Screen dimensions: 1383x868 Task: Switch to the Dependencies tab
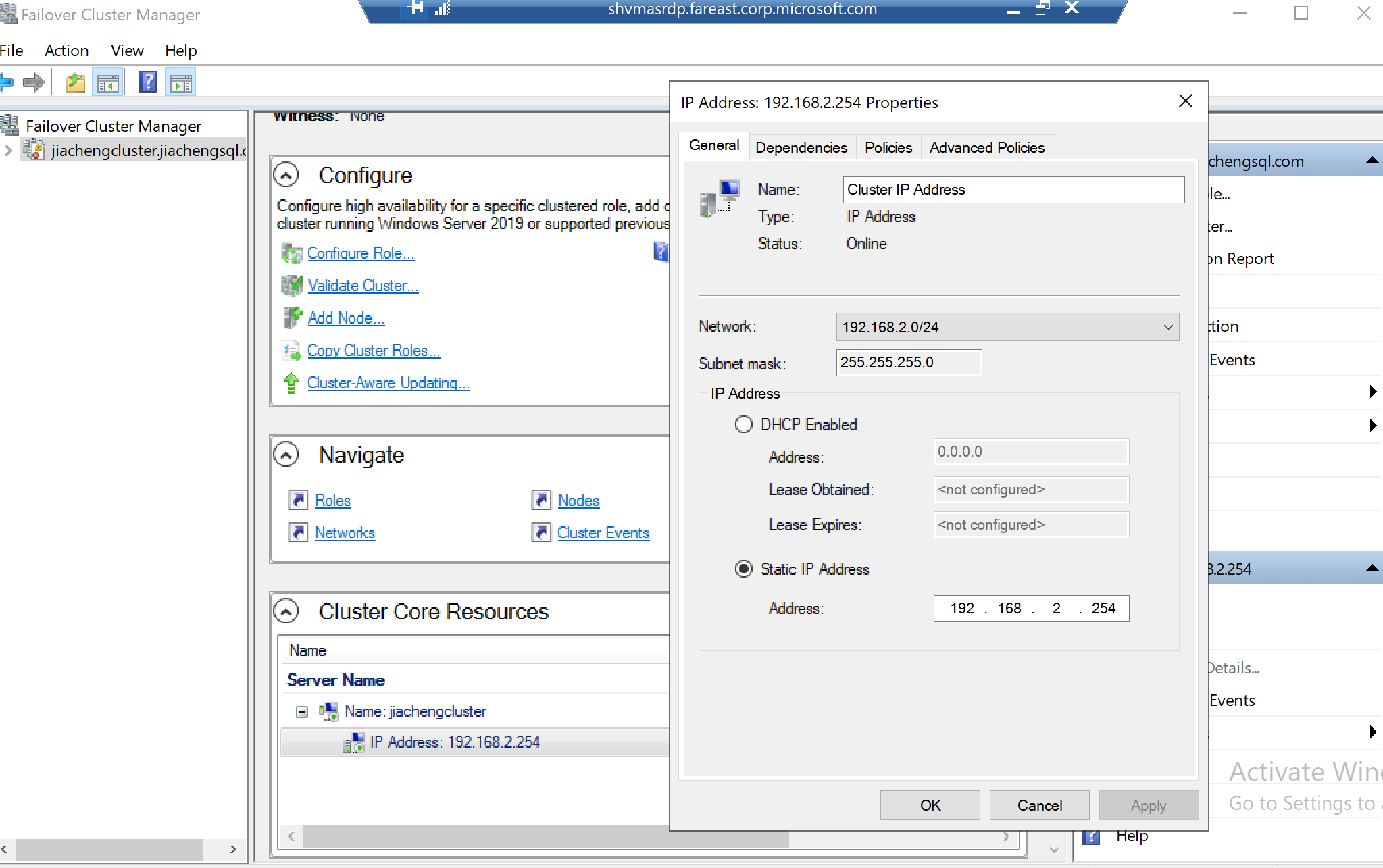click(801, 147)
